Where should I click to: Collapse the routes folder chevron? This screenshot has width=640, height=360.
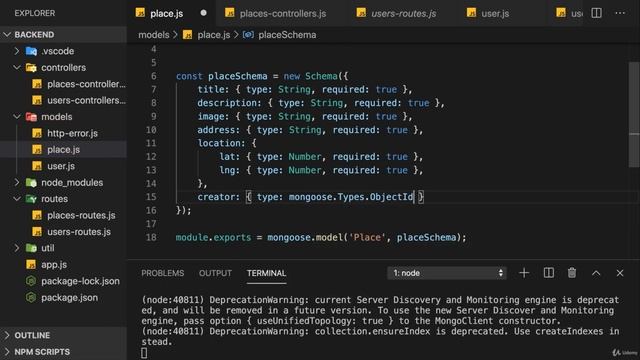pyautogui.click(x=17, y=199)
